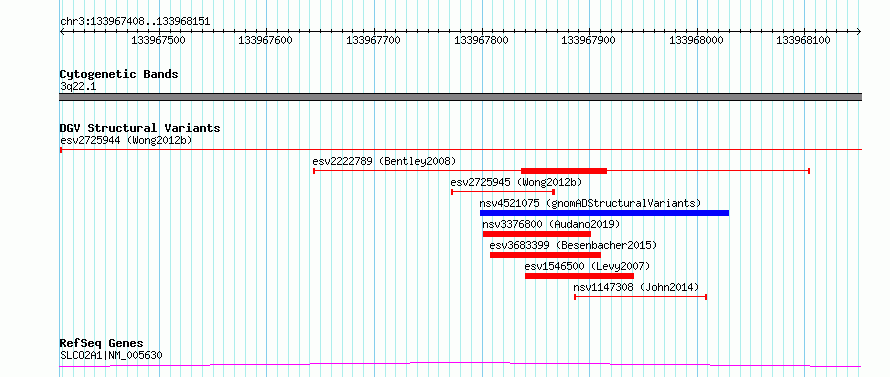Click the RefSeq Genes track title

tap(101, 344)
